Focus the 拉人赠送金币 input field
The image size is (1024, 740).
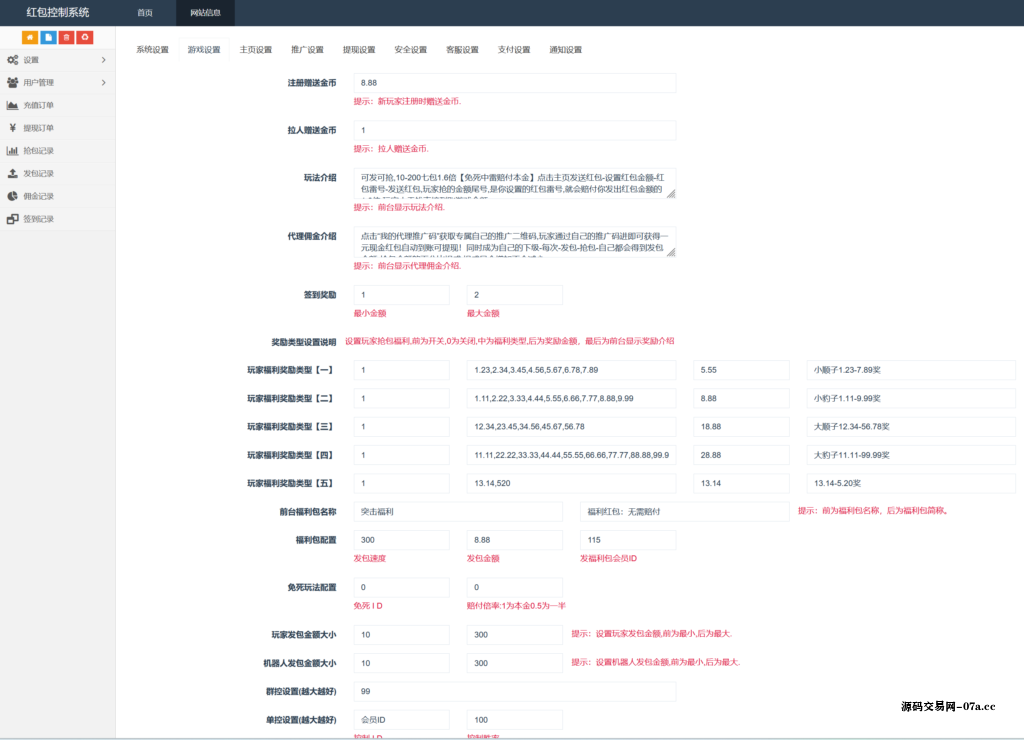point(515,130)
